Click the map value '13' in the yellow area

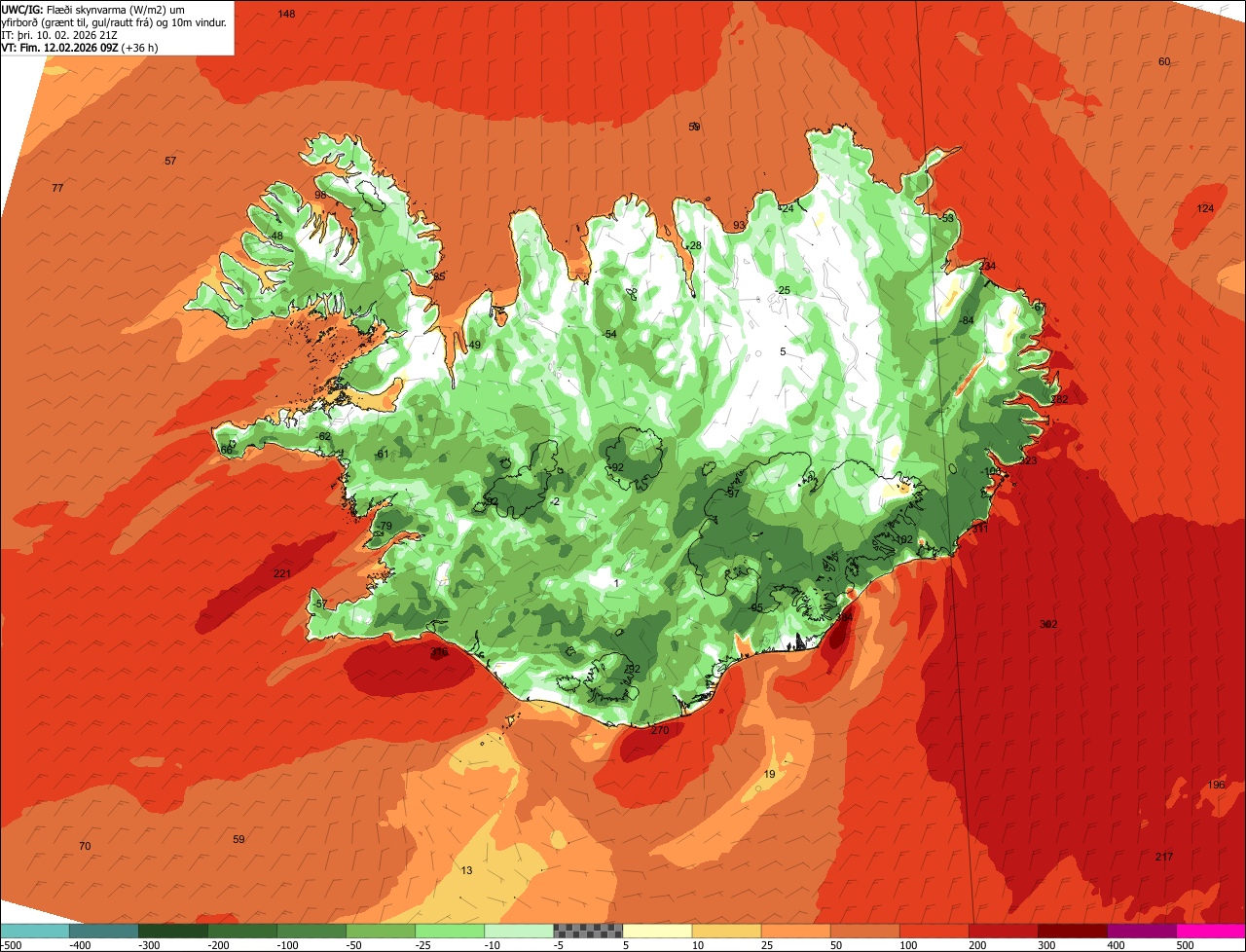(x=467, y=871)
